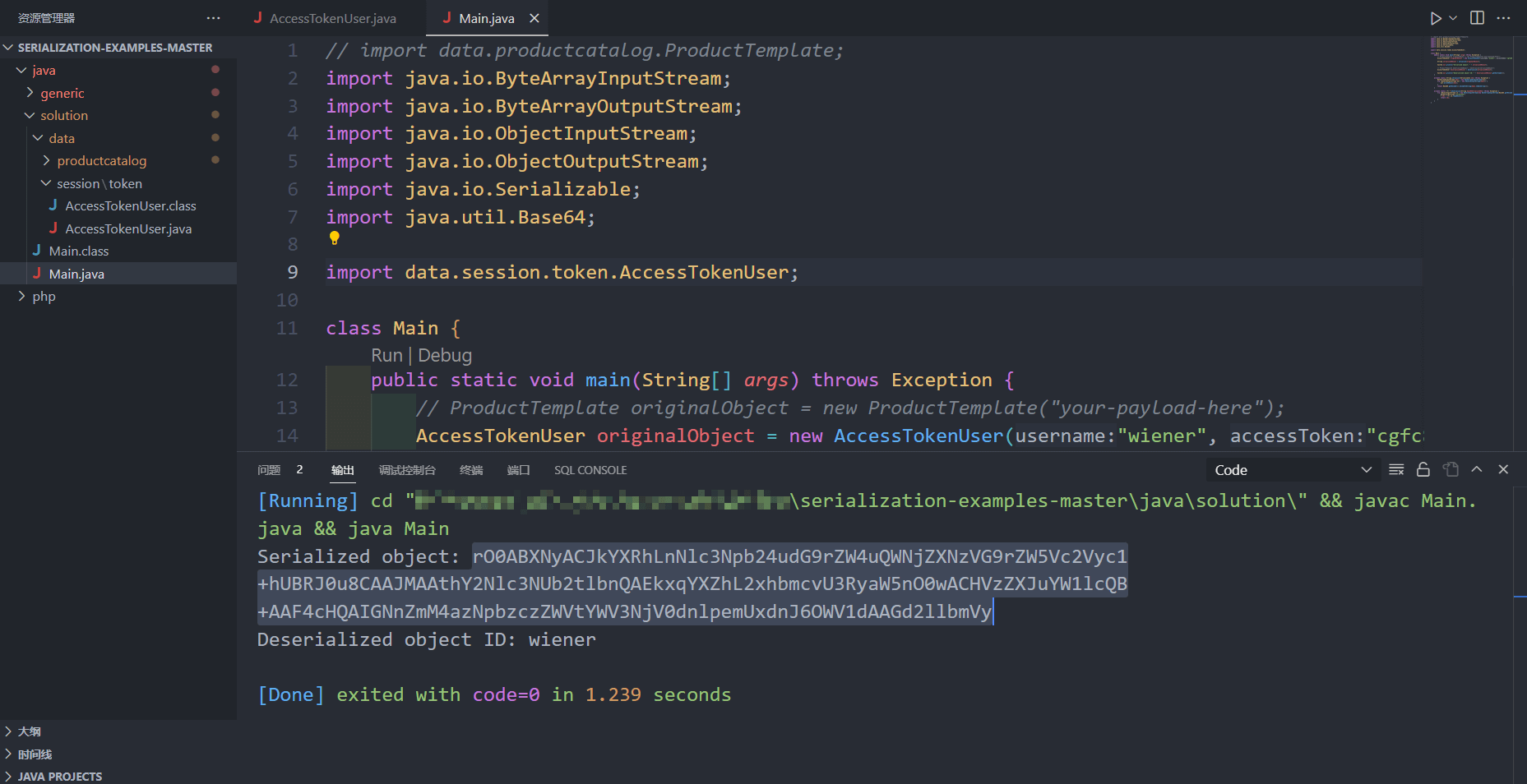Screen dimensions: 1527x784
Task: Switch to AccessTokenUser.java tab
Action: coord(332,18)
